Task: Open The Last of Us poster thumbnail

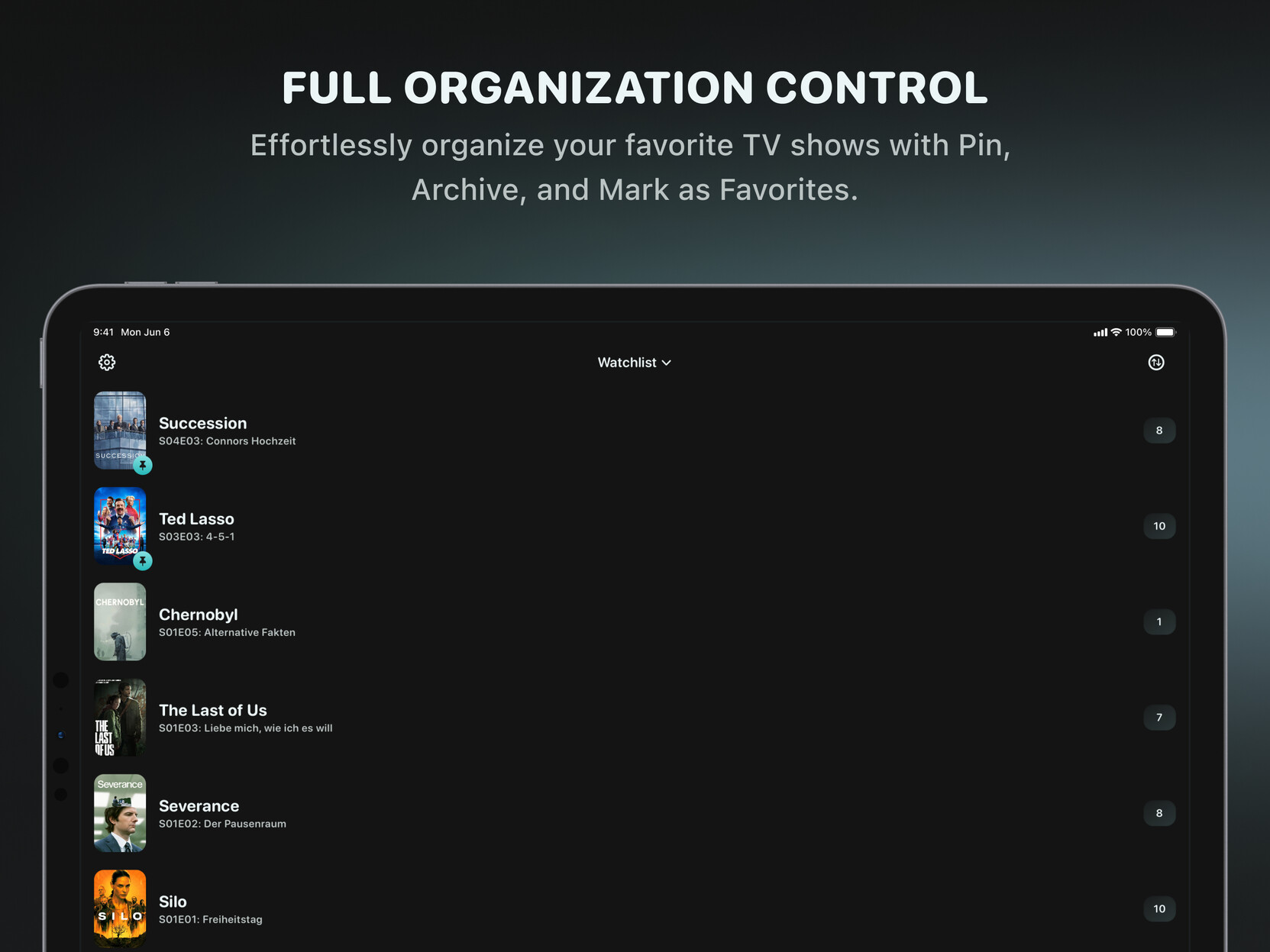Action: [x=120, y=718]
